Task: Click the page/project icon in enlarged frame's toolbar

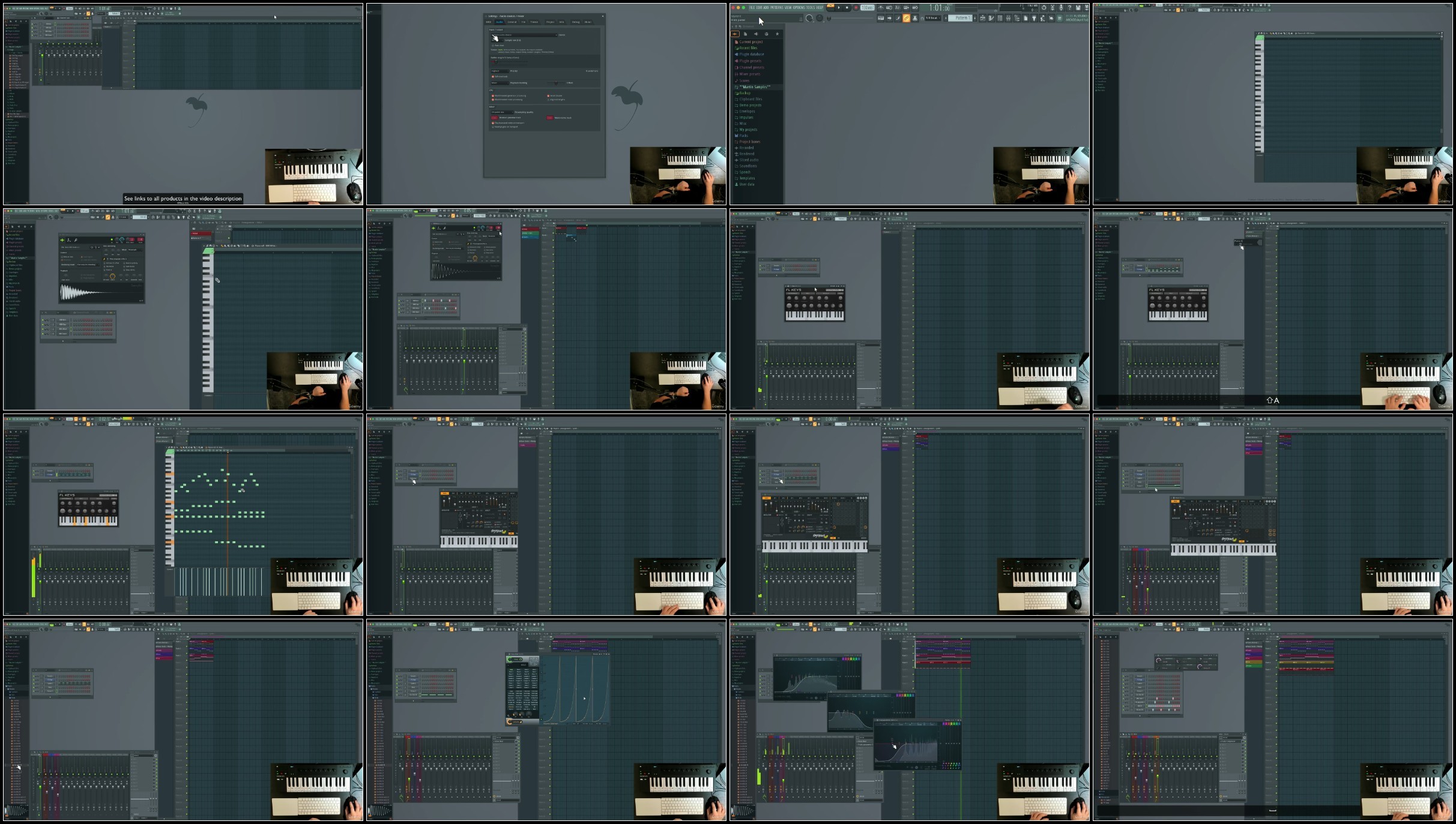Action: coord(1026,18)
